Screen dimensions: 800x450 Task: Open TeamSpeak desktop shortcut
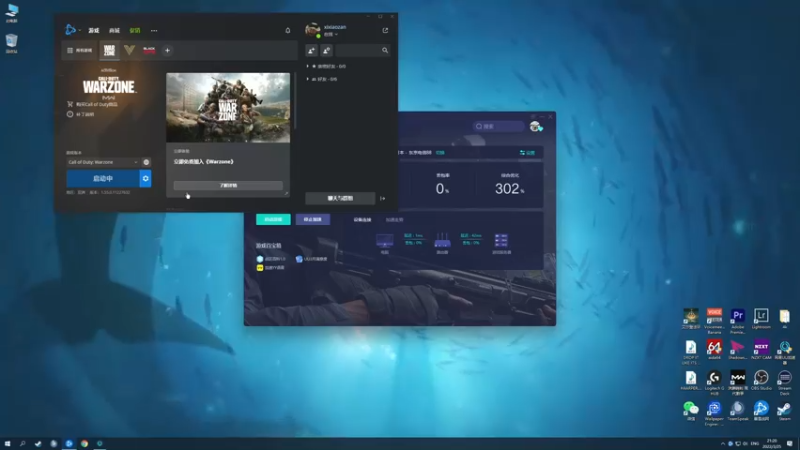(x=738, y=411)
